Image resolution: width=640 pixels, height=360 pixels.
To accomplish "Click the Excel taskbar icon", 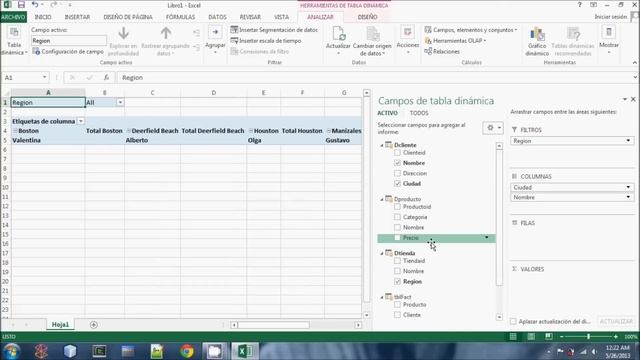I will [x=245, y=351].
